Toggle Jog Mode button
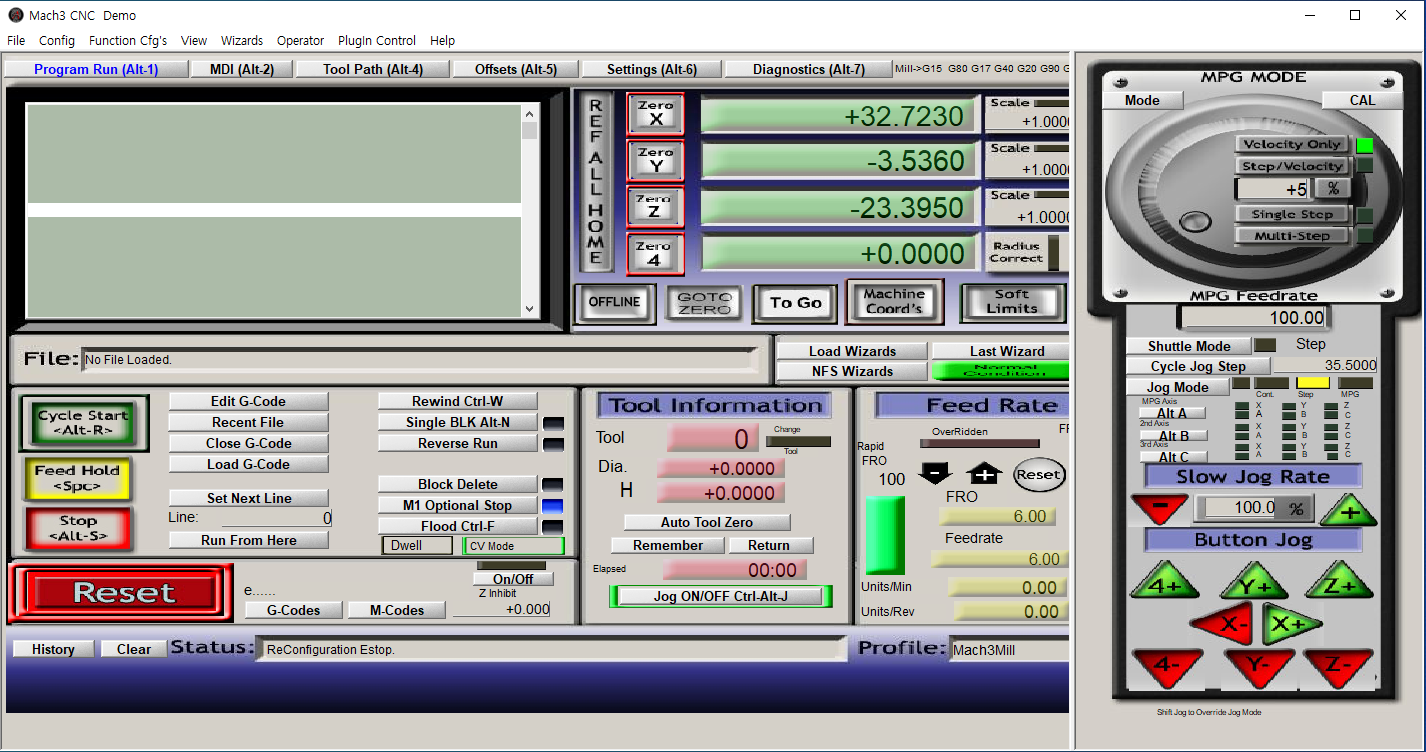The width and height of the screenshot is (1426, 752). (x=1177, y=387)
